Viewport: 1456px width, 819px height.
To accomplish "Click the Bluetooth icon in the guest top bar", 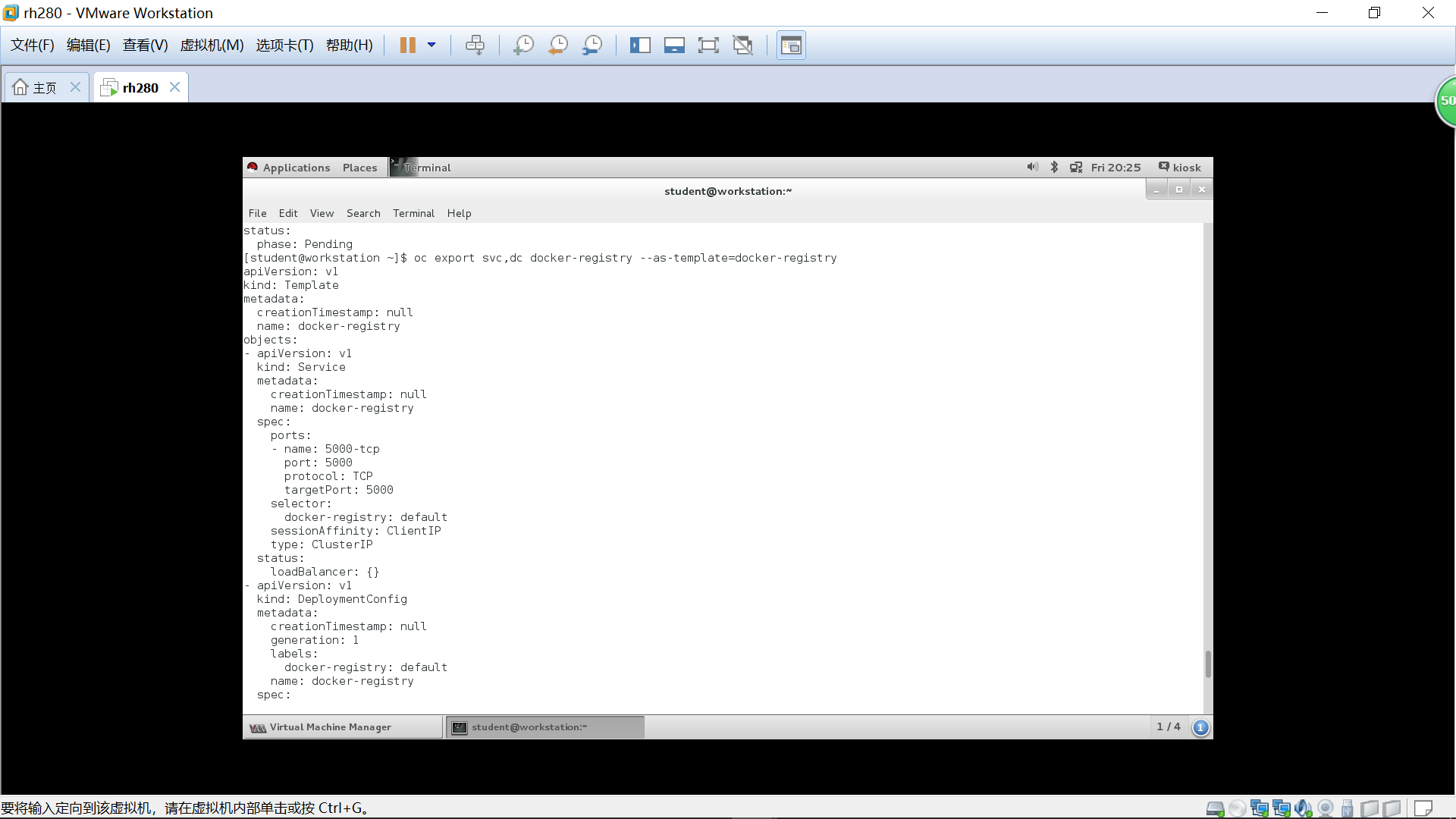I will pyautogui.click(x=1054, y=167).
